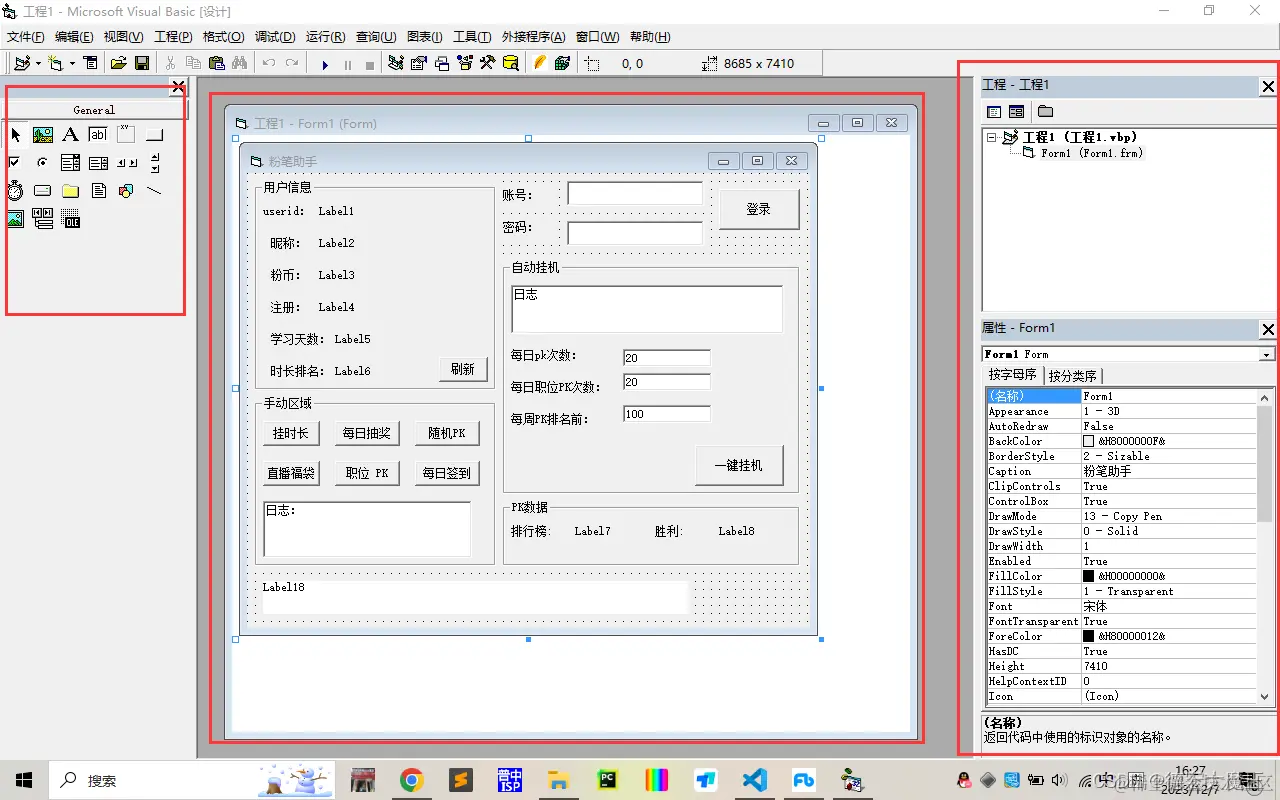Click the FillColor black swatch
The width and height of the screenshot is (1280, 800).
[1089, 576]
